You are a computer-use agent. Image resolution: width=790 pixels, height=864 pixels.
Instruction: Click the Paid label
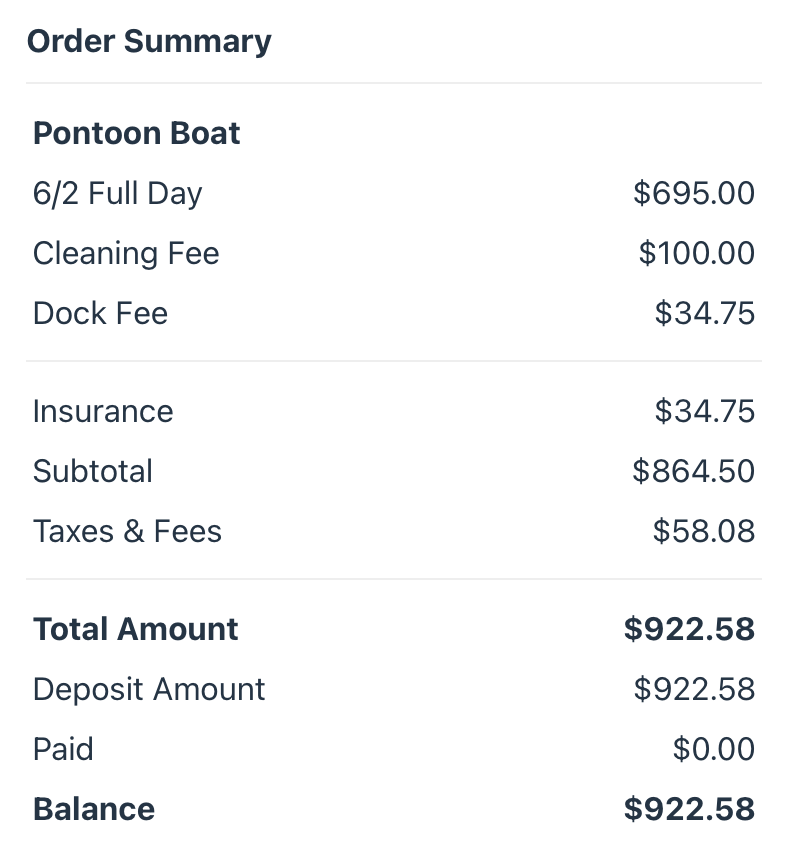(63, 749)
